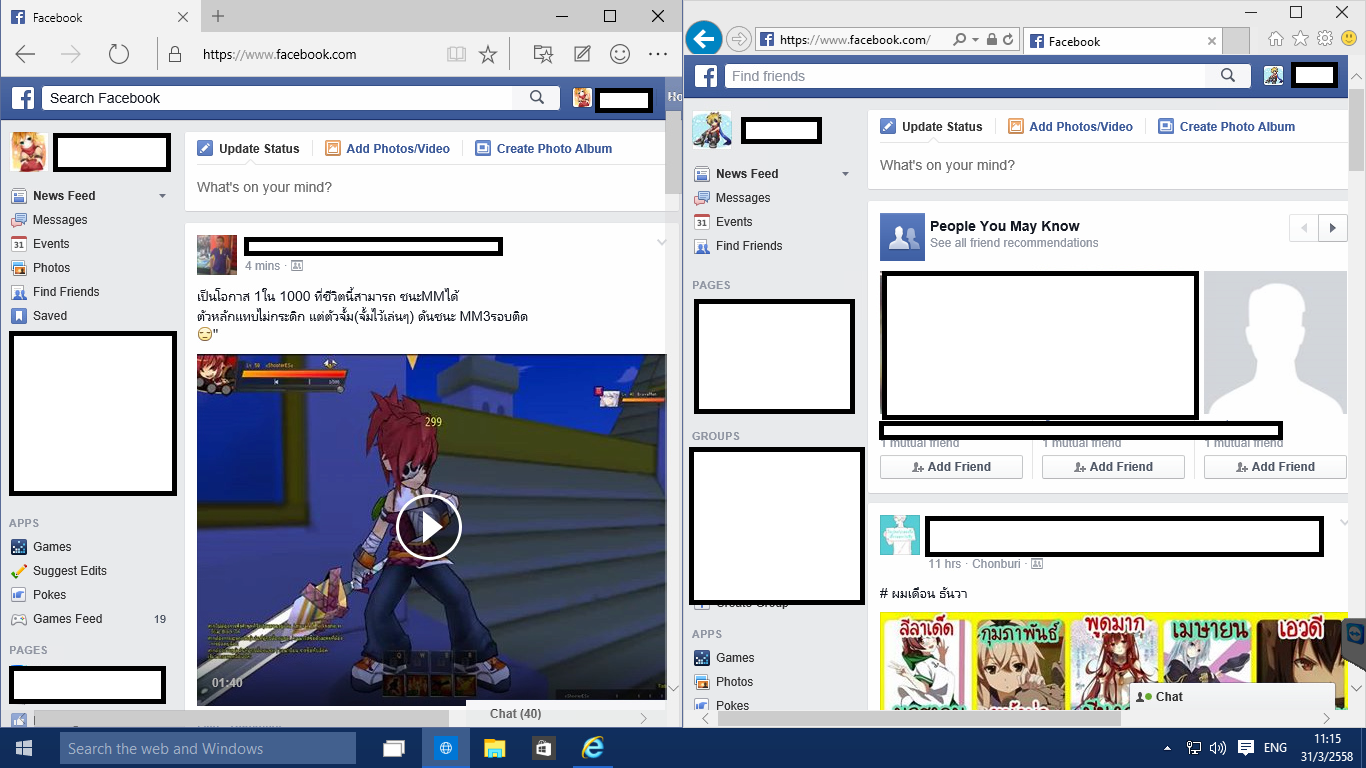Select Create Photo Album in IE window

click(1226, 126)
